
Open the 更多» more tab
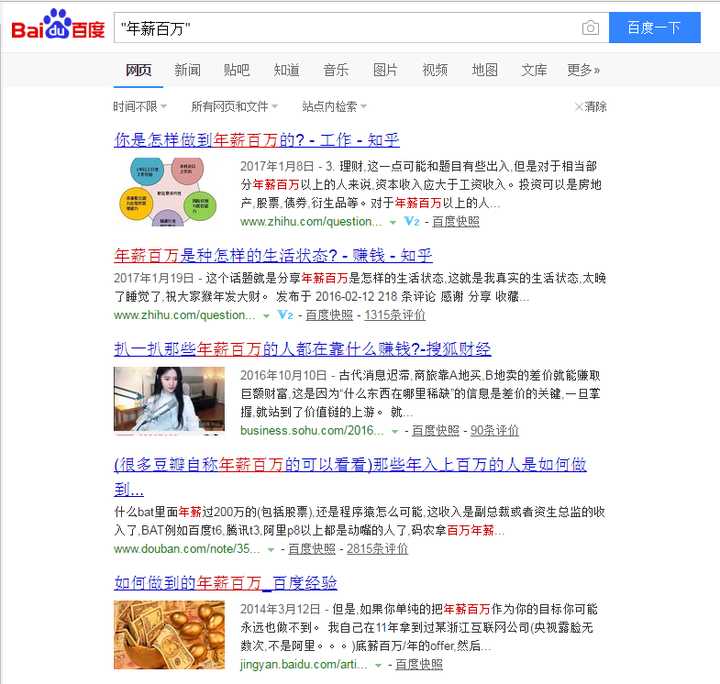[583, 70]
